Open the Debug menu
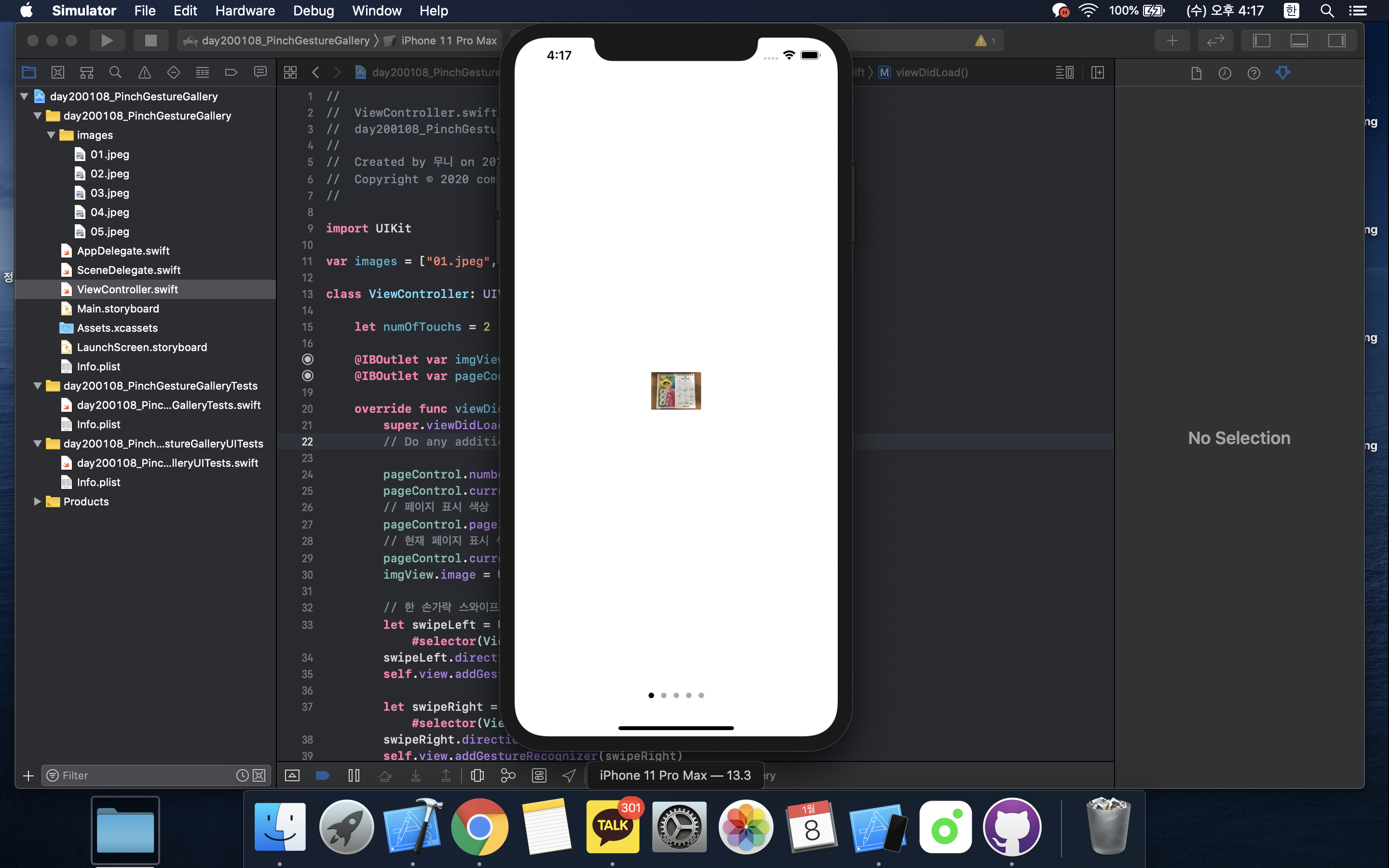1389x868 pixels. tap(313, 10)
